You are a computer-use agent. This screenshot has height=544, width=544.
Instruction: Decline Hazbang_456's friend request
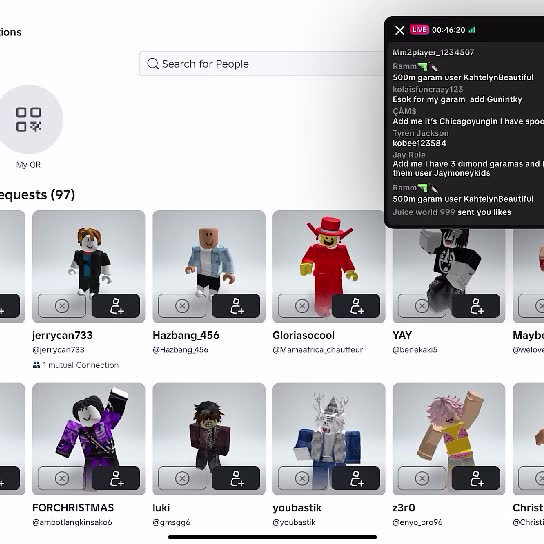pos(182,306)
